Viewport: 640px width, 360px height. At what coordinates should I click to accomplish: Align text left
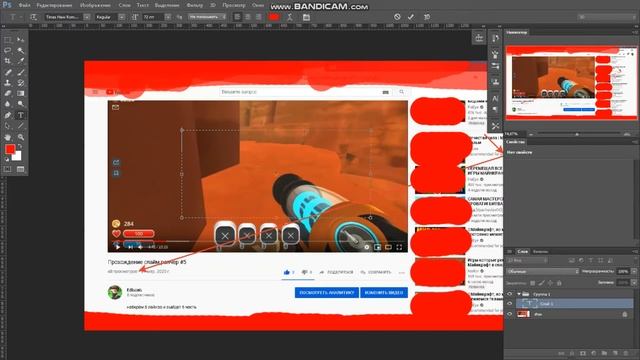[237, 17]
